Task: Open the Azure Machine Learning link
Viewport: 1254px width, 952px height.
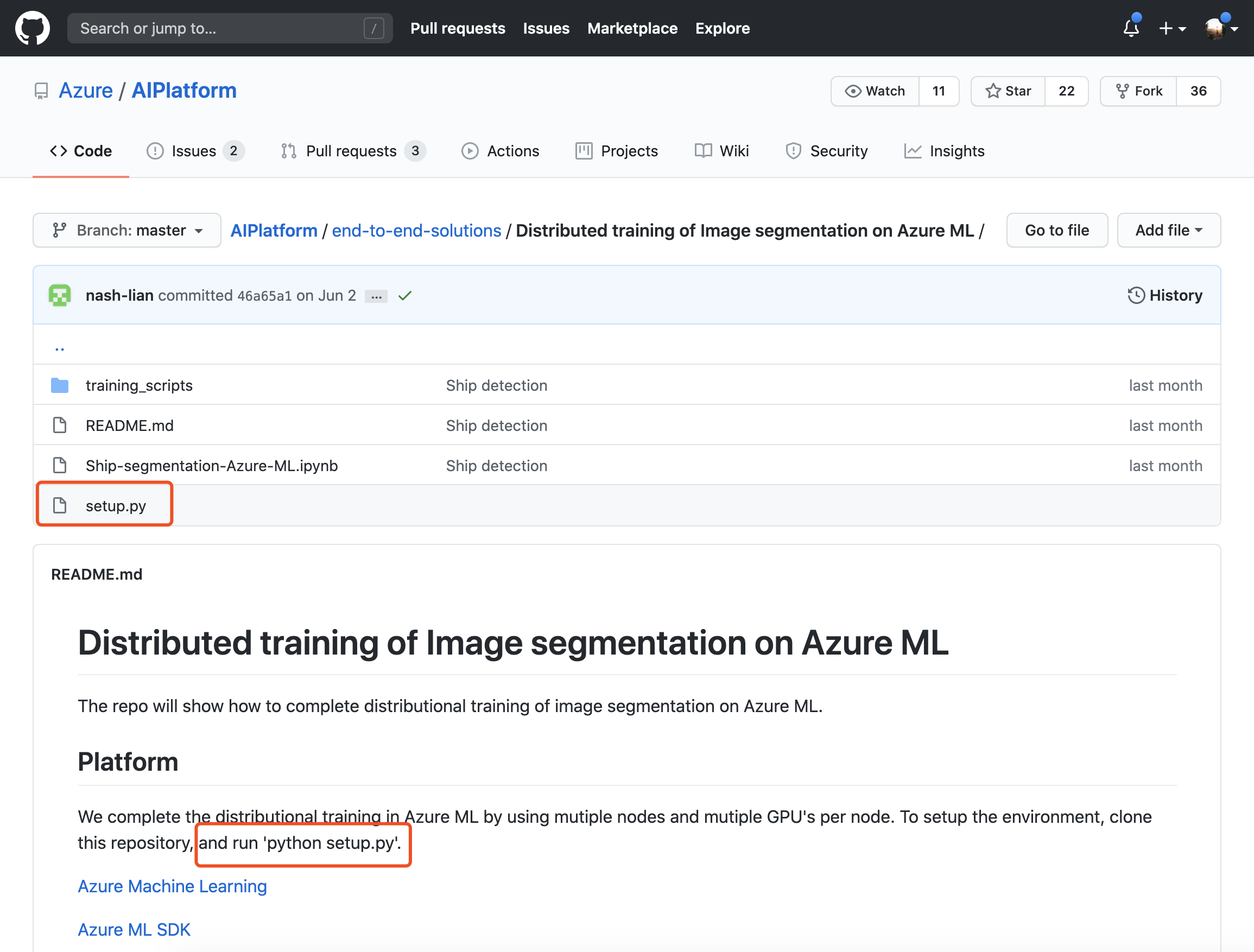Action: pyautogui.click(x=172, y=886)
